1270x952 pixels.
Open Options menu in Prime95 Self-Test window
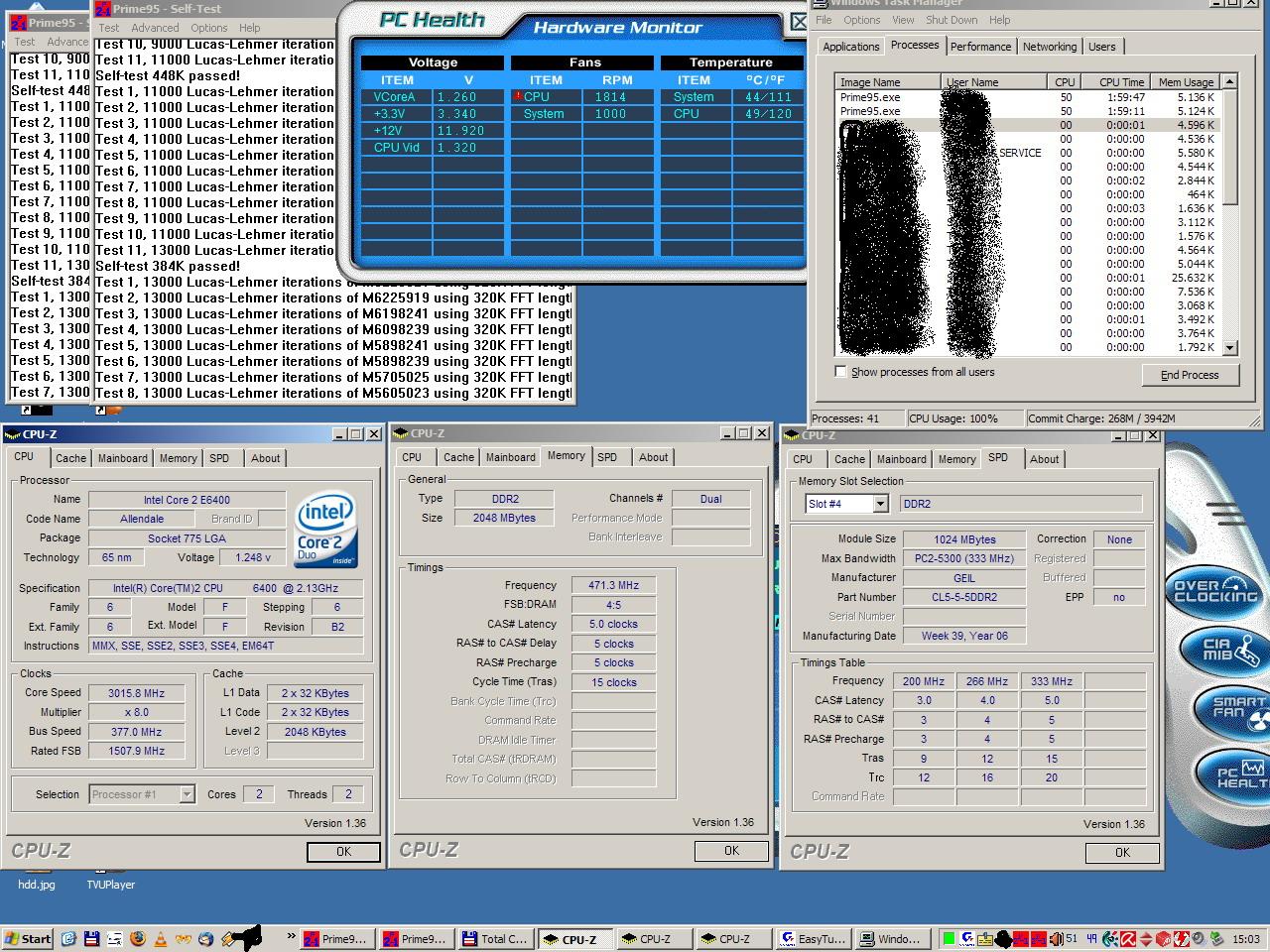click(208, 28)
